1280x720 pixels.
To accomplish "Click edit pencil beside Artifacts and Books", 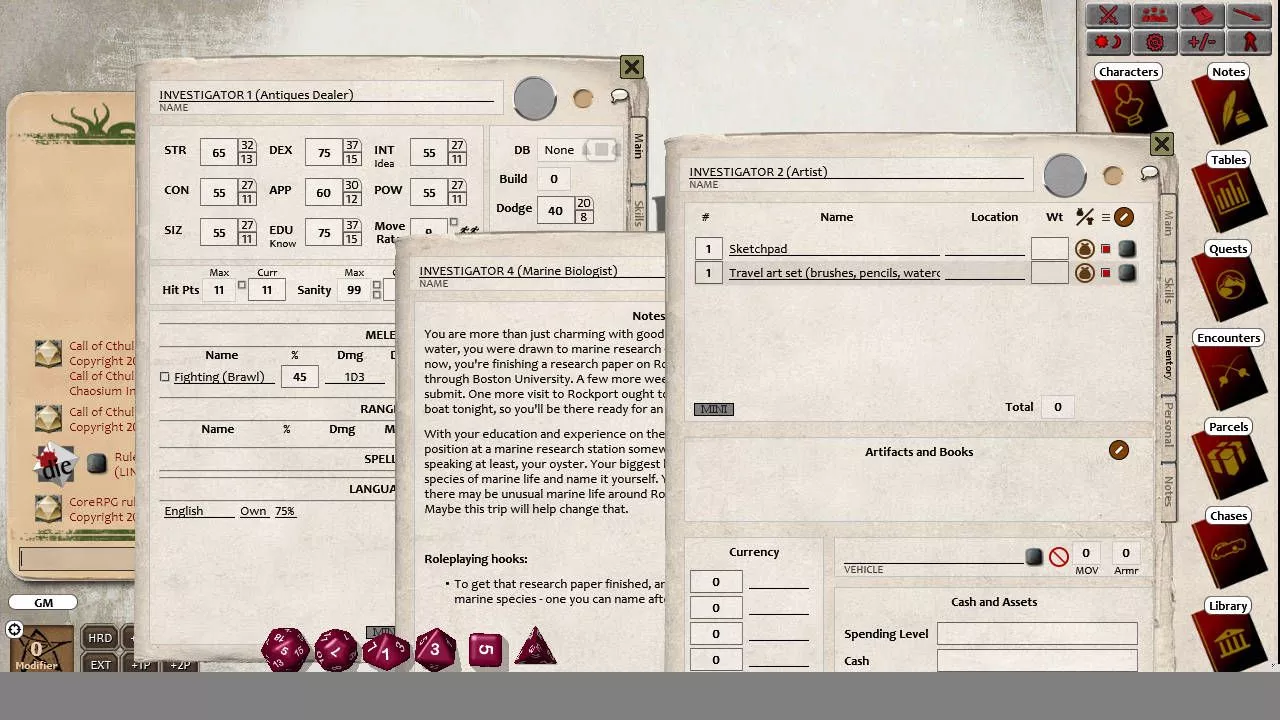I will (x=1119, y=451).
